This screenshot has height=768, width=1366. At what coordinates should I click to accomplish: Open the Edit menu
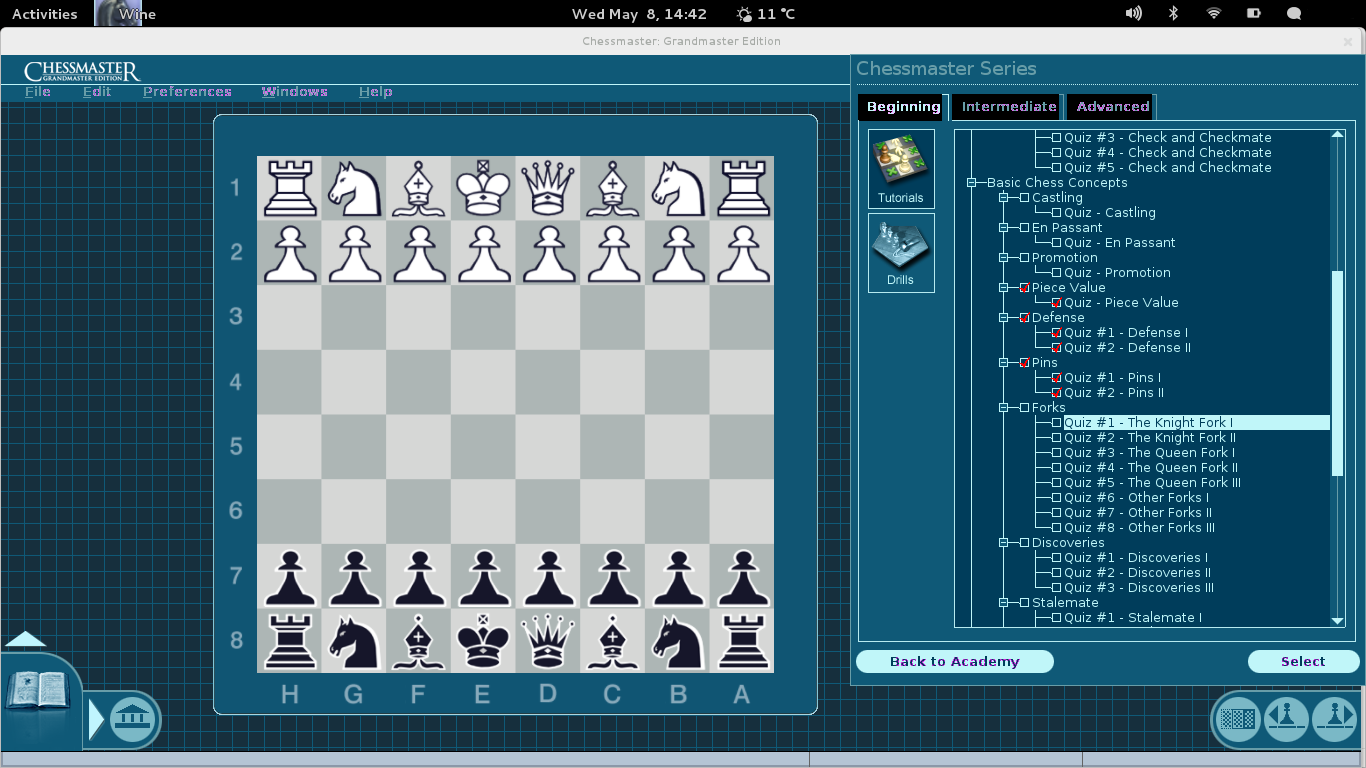click(x=97, y=91)
